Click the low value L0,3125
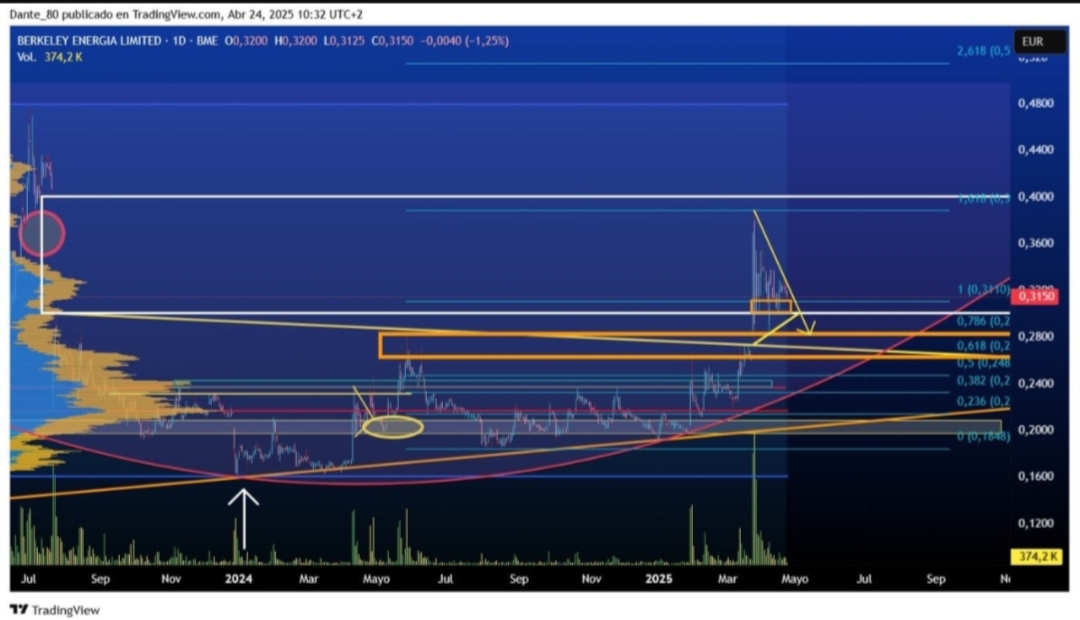The image size is (1080, 620). tap(344, 41)
